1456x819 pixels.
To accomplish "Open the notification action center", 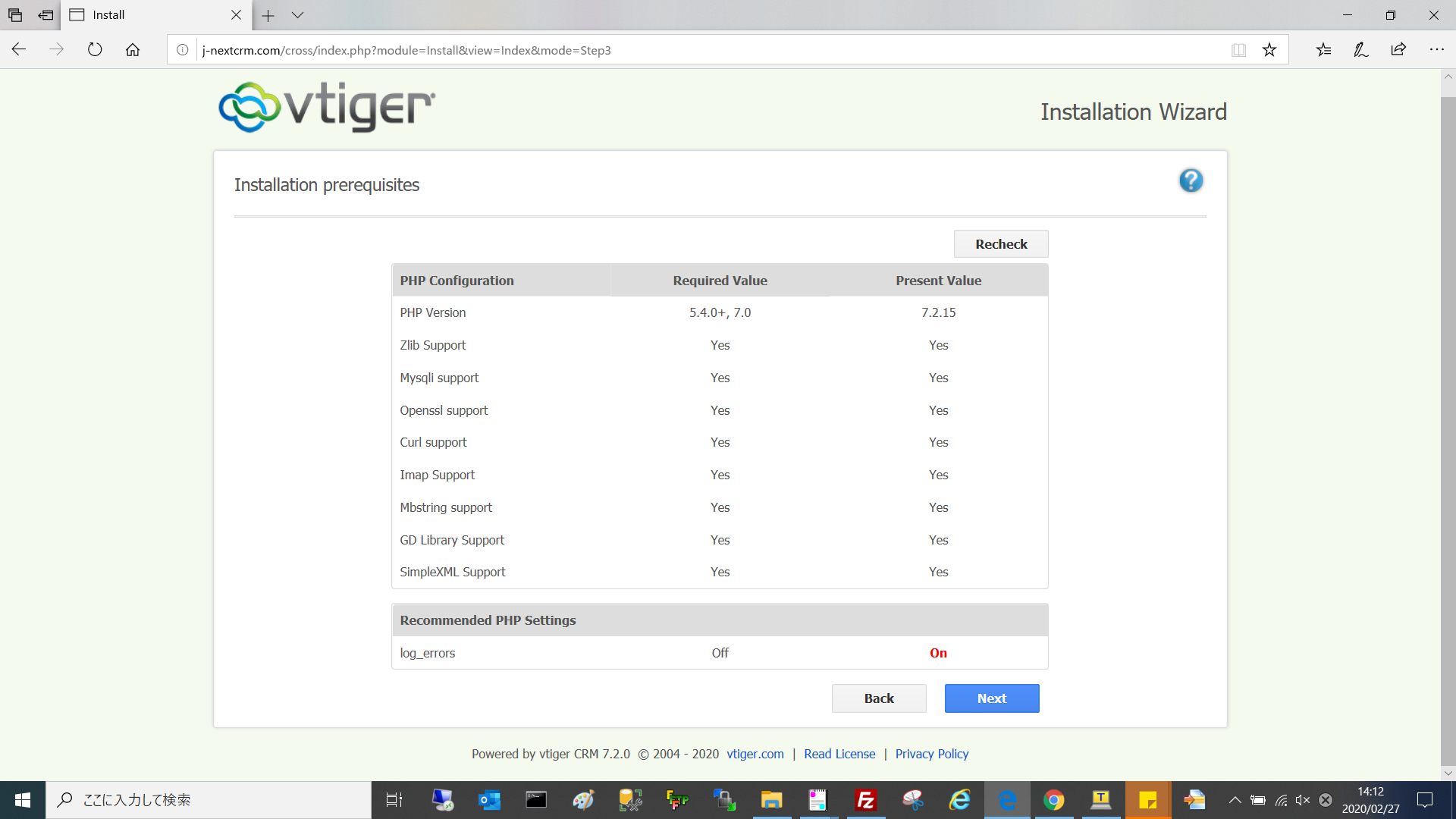I will point(1425,800).
